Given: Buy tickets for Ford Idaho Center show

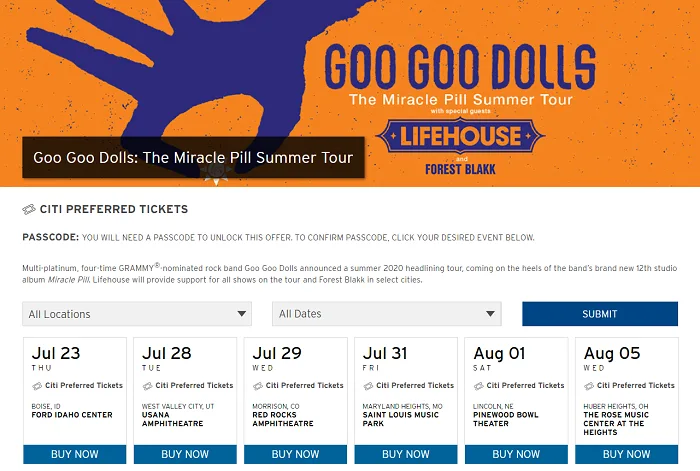Looking at the screenshot, I should click(75, 454).
